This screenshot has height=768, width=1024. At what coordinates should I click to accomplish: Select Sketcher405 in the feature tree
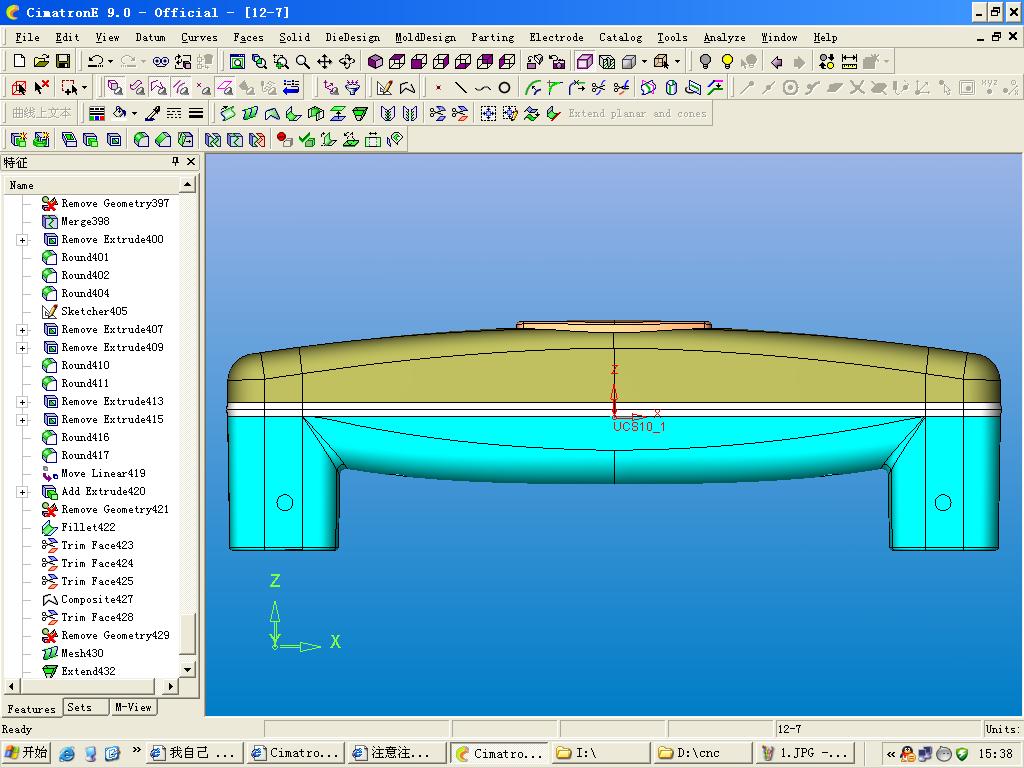94,311
